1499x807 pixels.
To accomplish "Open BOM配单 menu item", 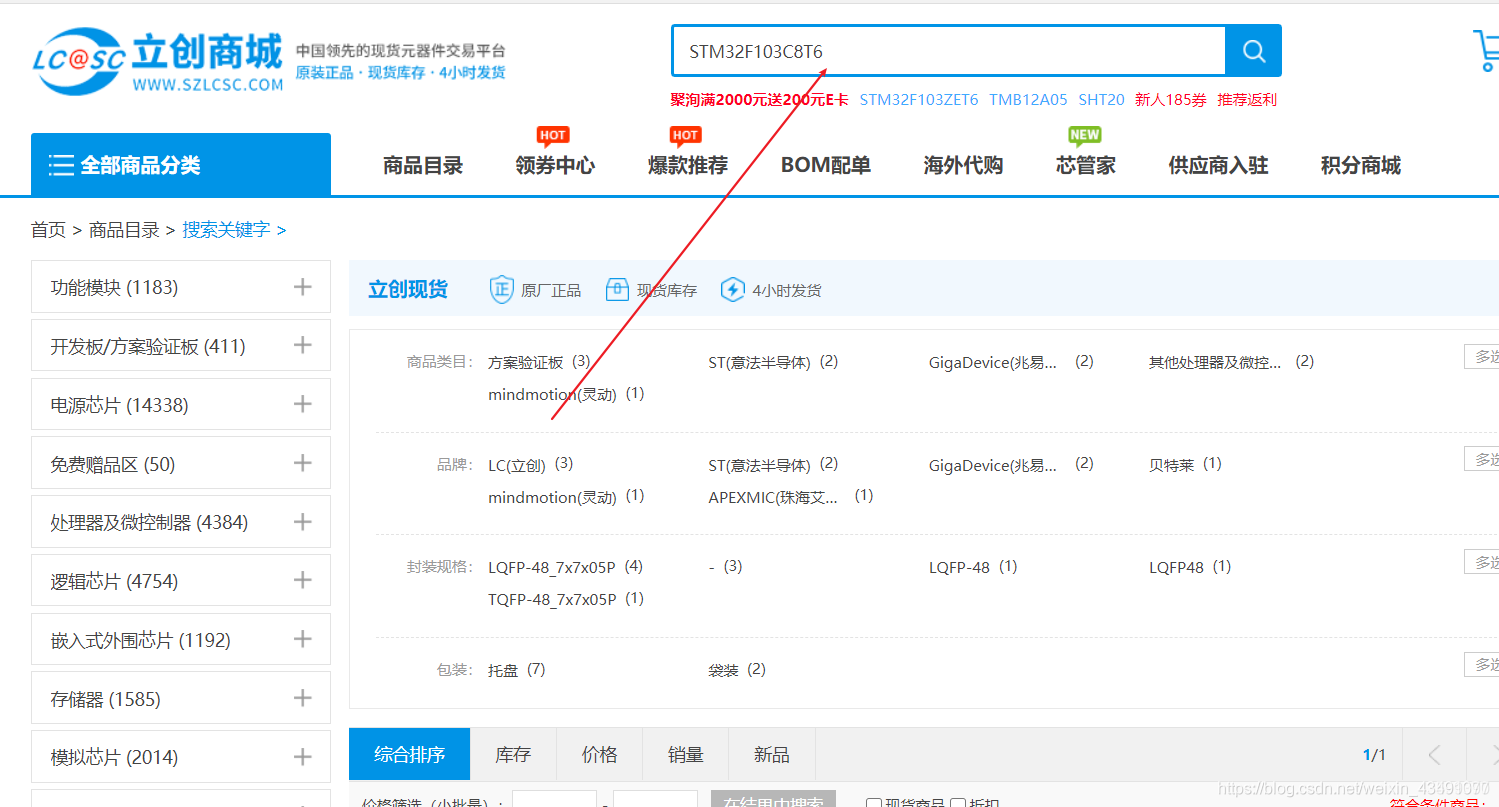I will 826,165.
